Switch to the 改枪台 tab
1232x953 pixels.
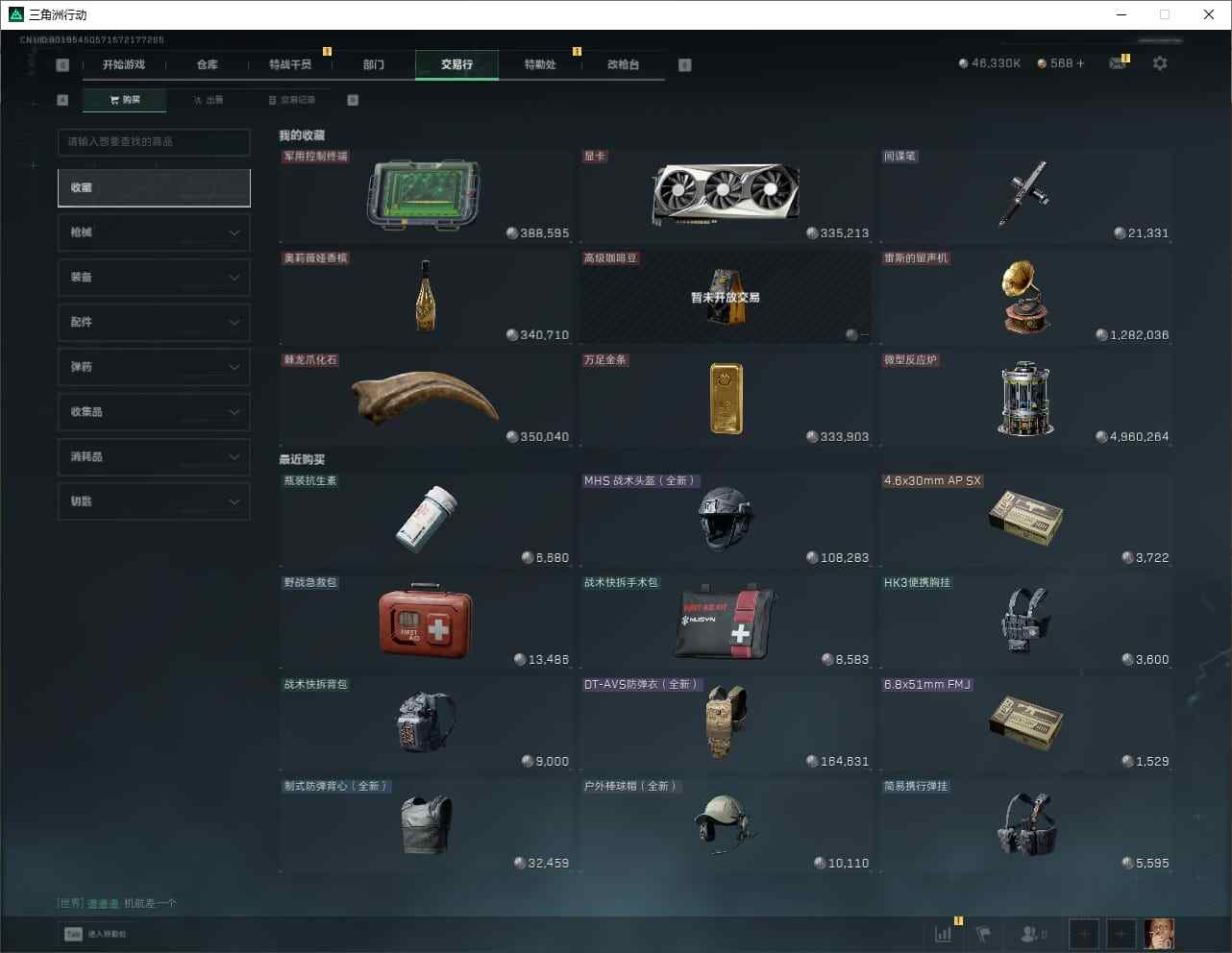pos(623,64)
